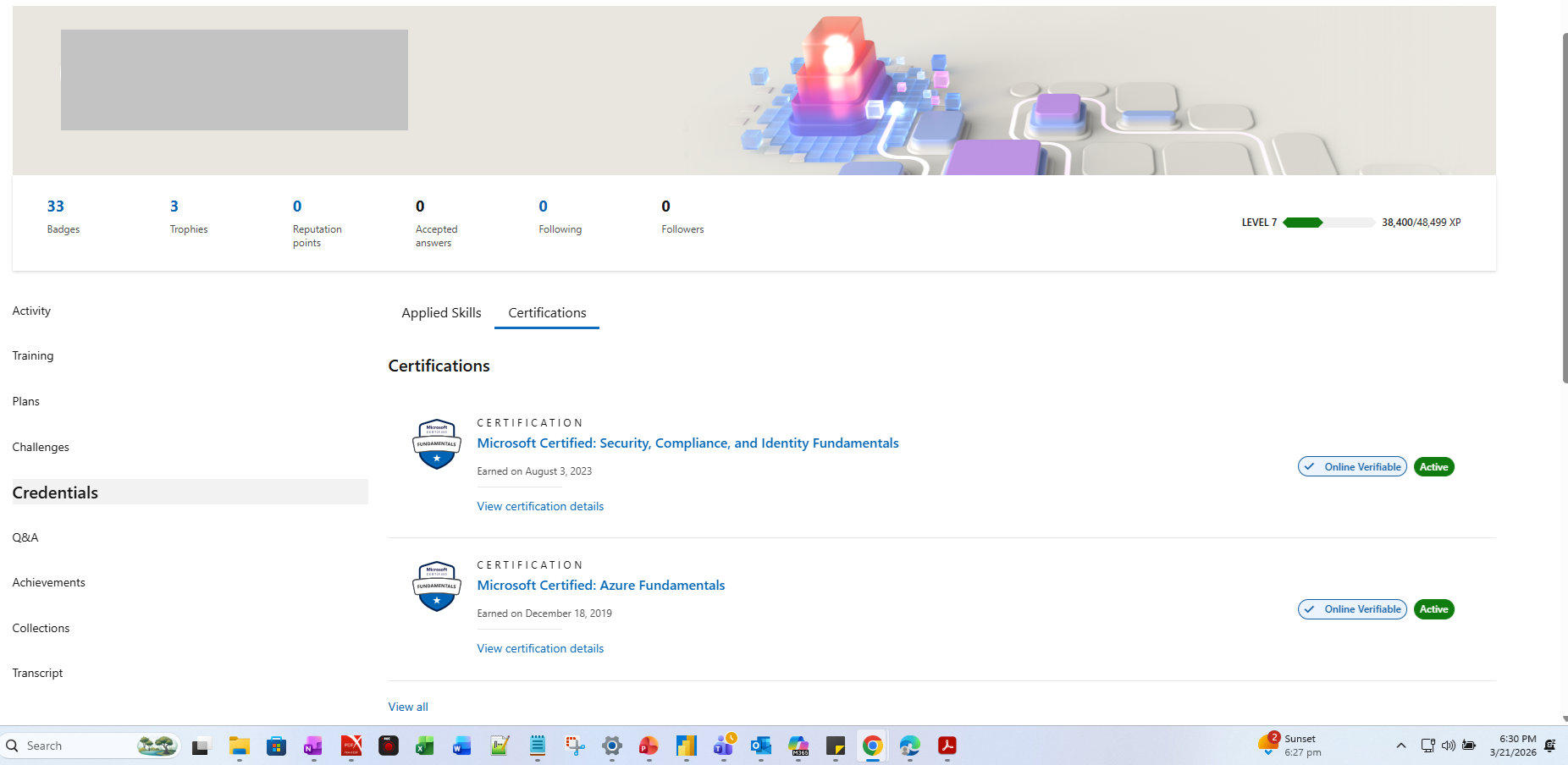
Task: Open the Sunset weather widget
Action: (x=1289, y=745)
